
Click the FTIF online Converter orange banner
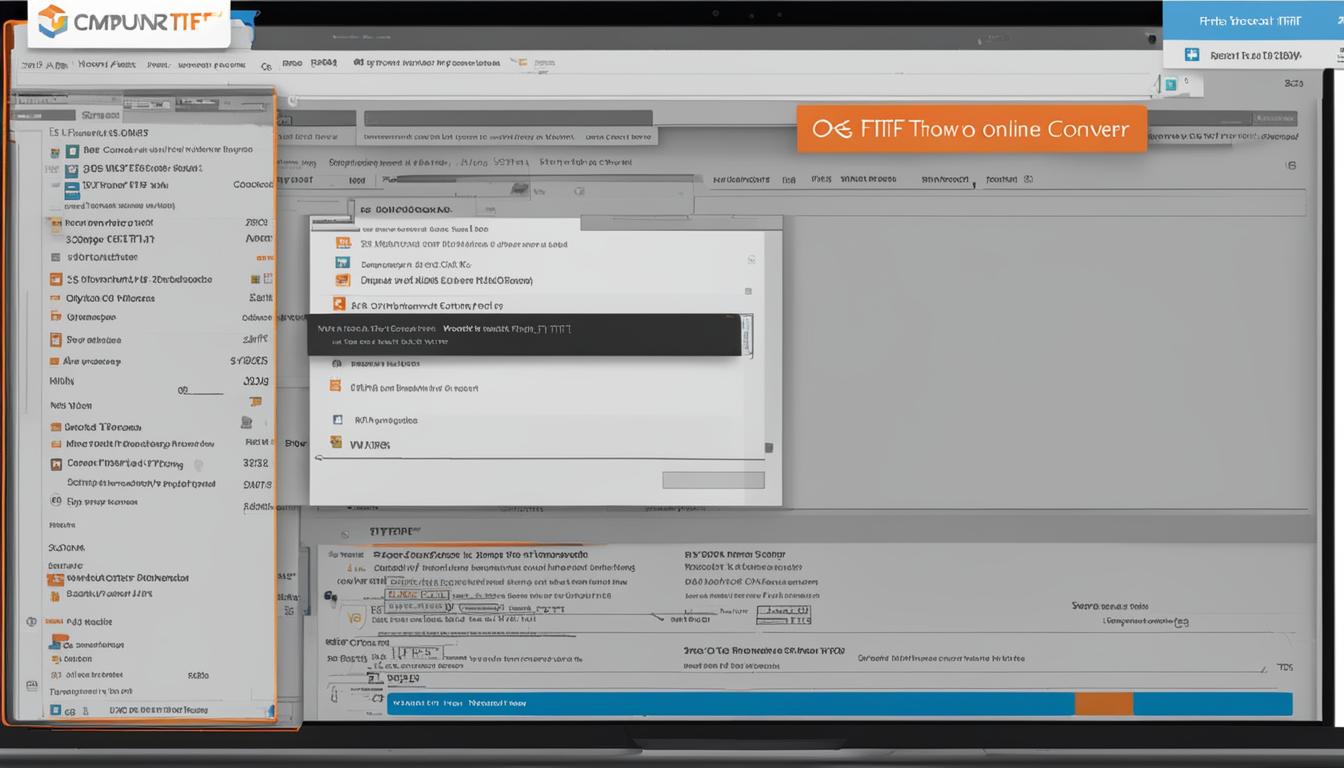[x=970, y=128]
